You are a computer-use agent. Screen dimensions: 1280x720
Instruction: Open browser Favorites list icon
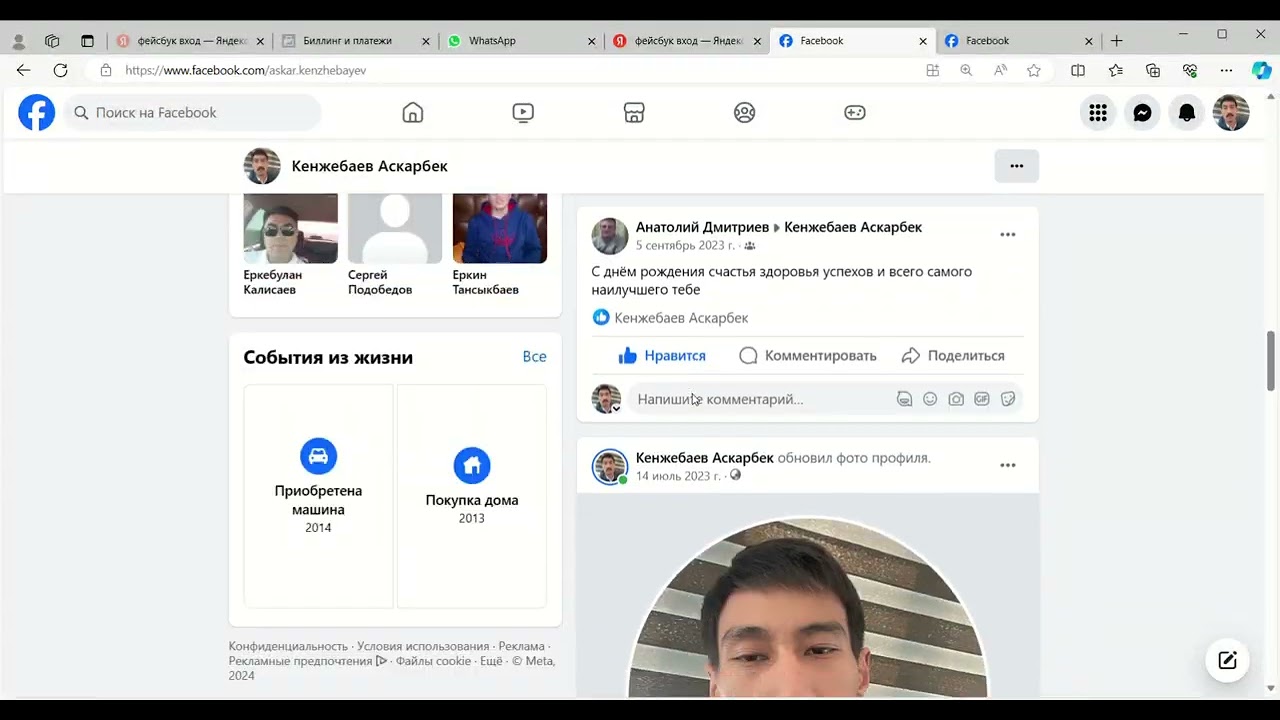[x=1116, y=71]
